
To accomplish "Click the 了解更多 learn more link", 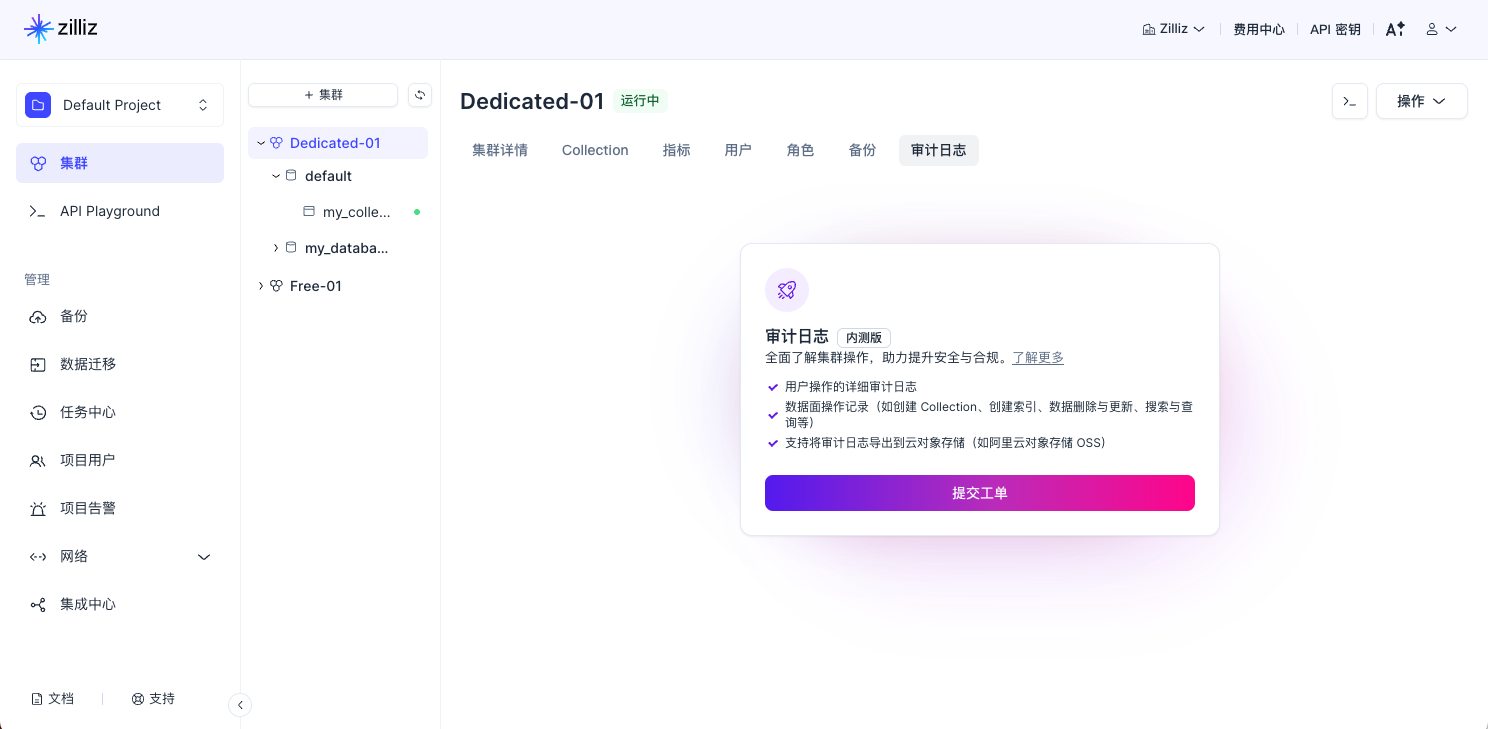I will coord(1037,357).
